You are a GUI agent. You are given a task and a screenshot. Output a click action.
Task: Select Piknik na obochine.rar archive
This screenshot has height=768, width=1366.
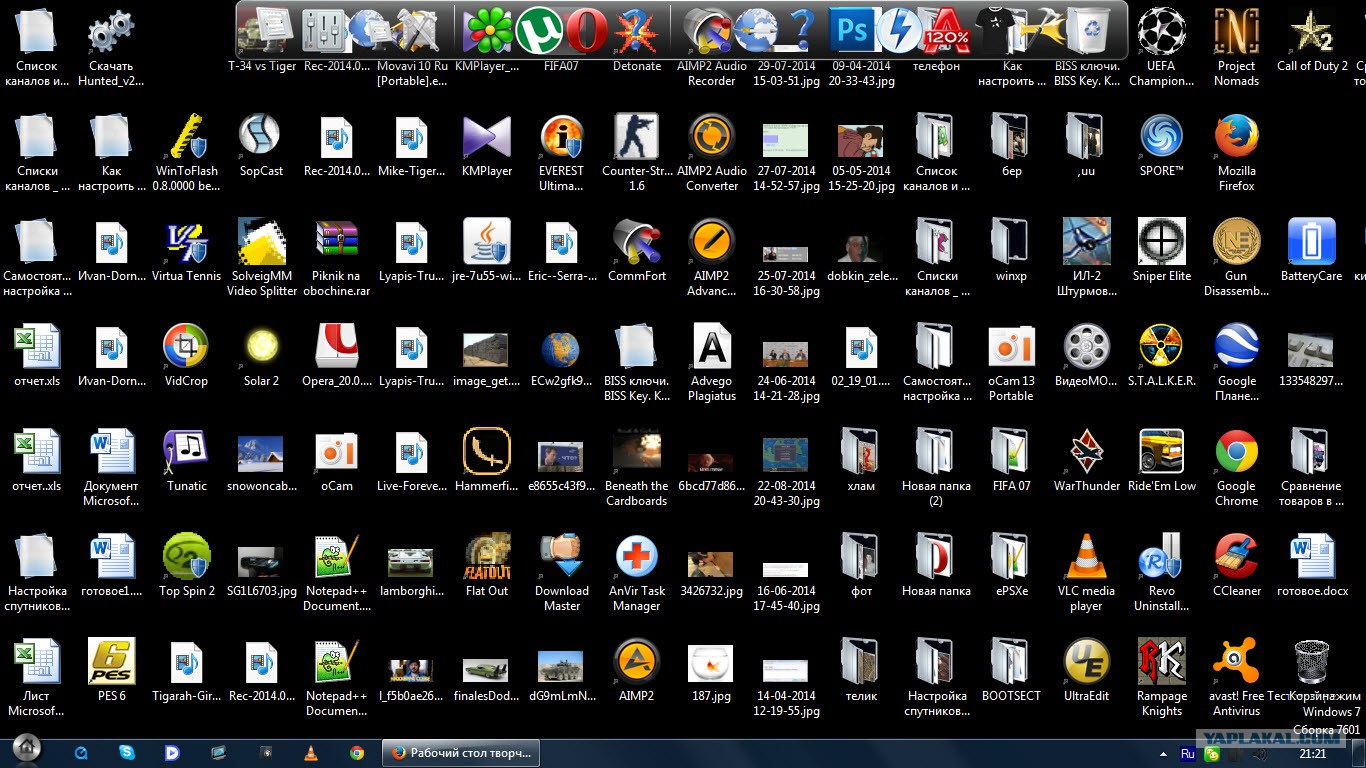tap(336, 258)
